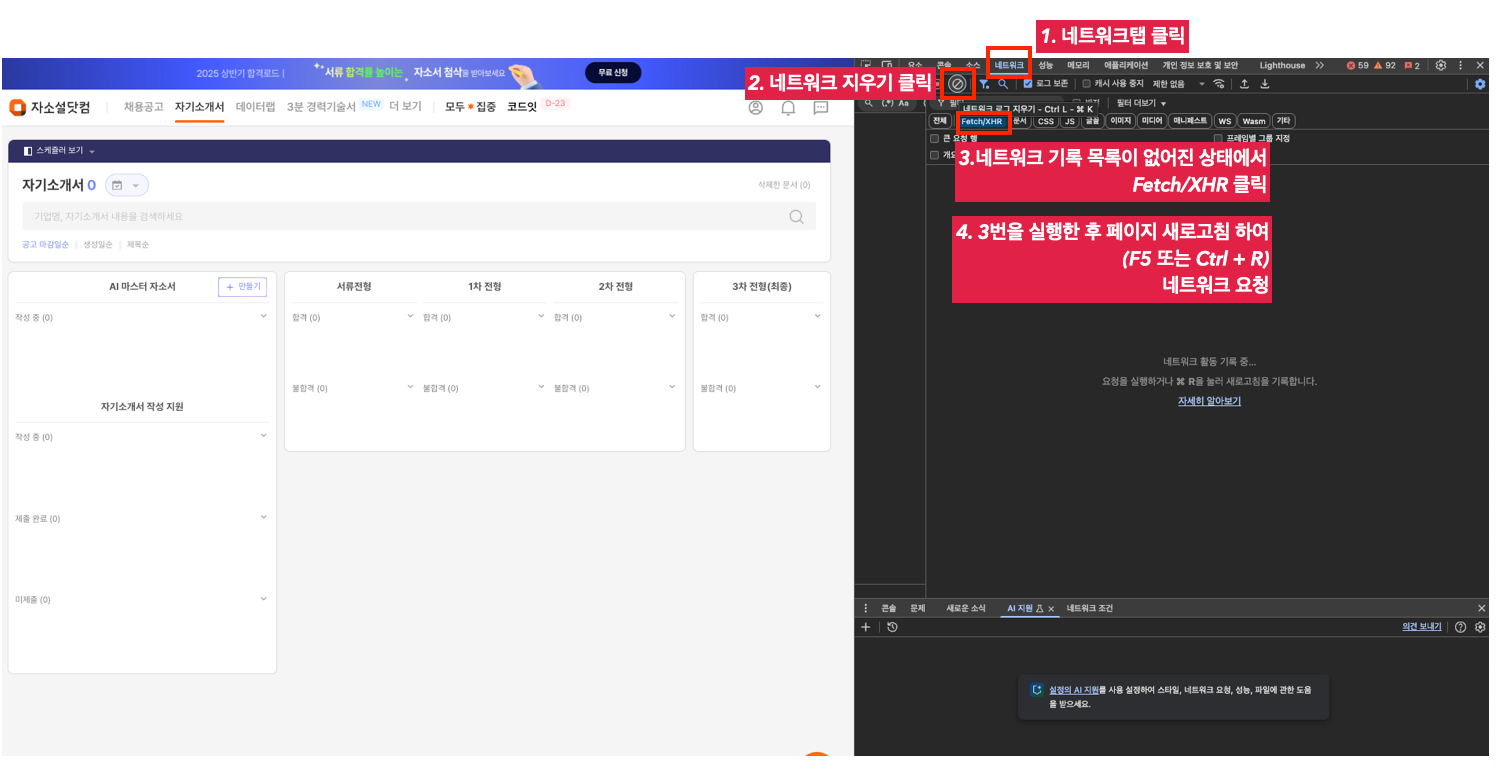Click the chat message icon in site header
Screen dimensions: 1496x776
click(x=821, y=108)
